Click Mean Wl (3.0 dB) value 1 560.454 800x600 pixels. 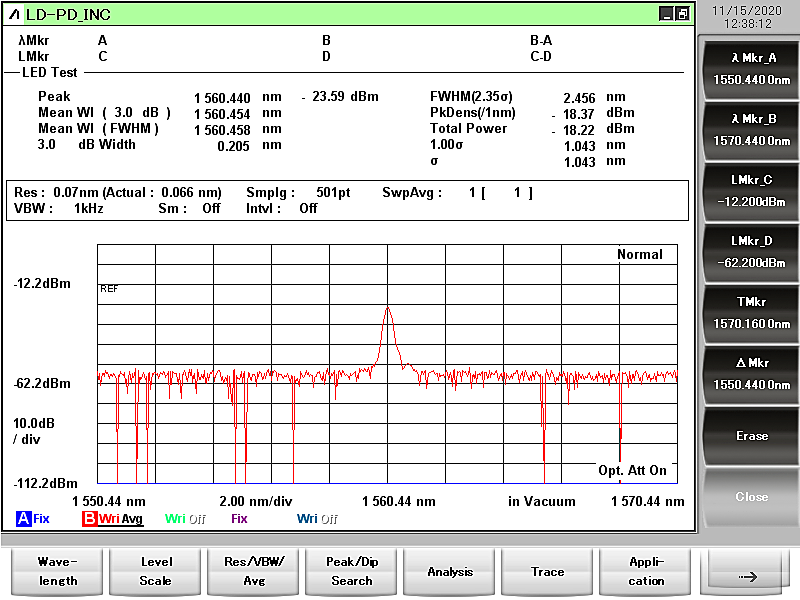coord(222,114)
